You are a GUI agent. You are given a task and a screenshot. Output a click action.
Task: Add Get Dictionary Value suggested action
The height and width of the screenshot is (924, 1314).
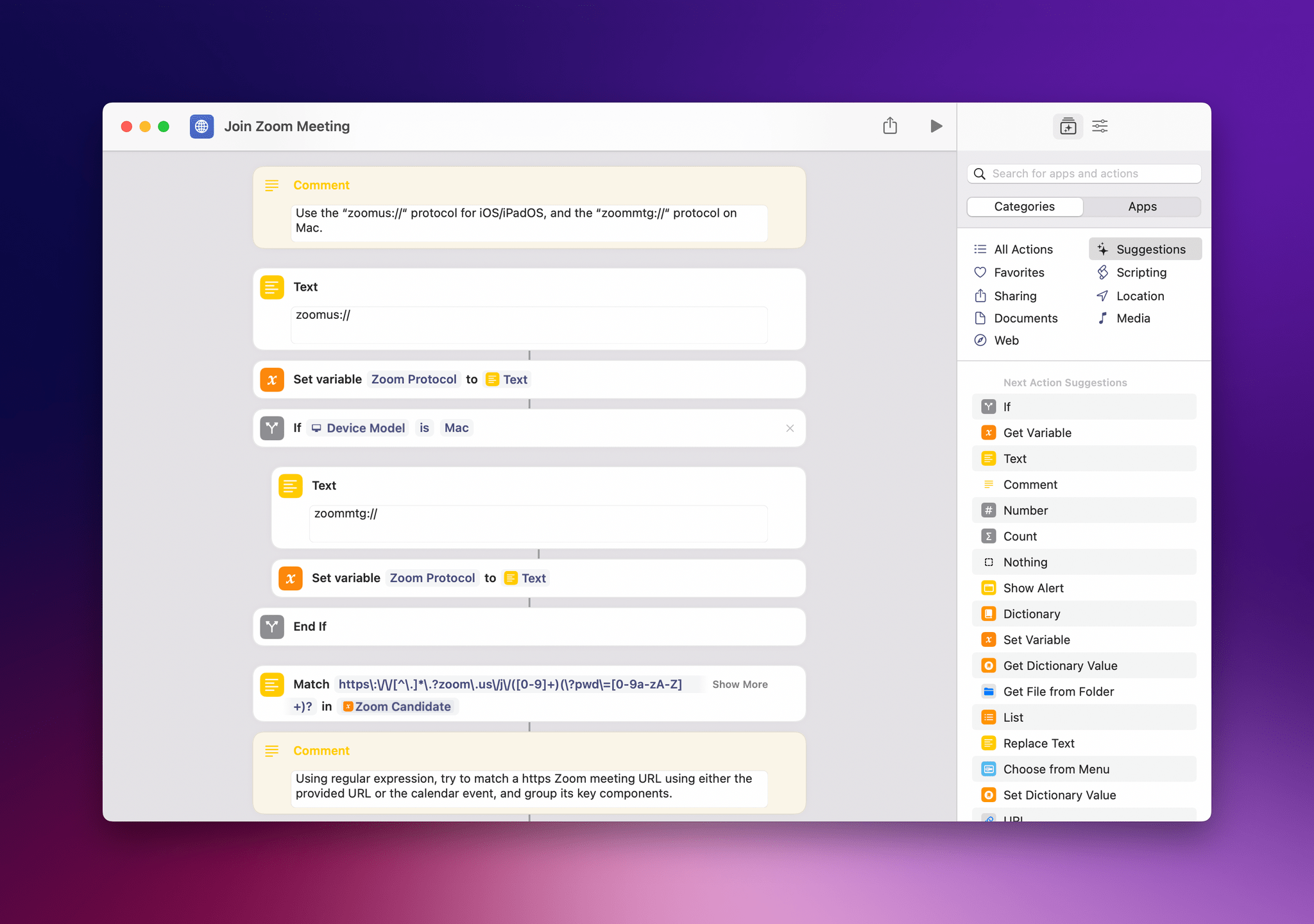point(1084,666)
